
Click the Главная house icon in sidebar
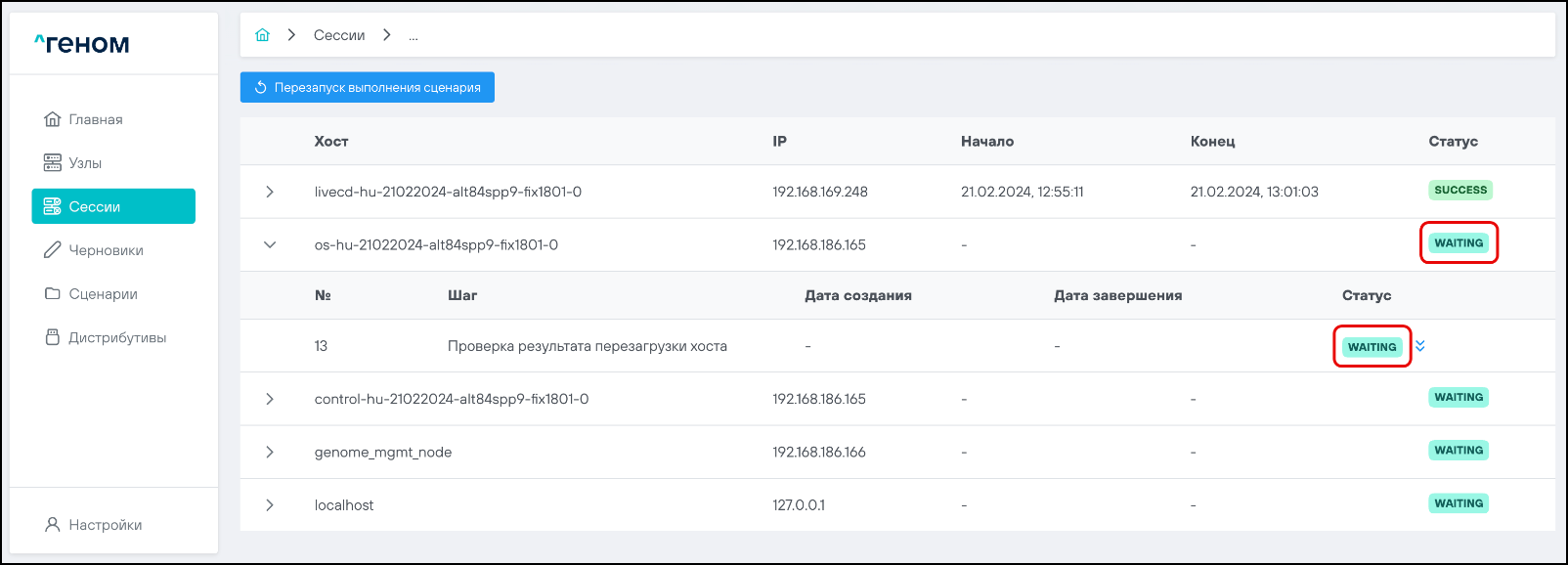(x=53, y=119)
